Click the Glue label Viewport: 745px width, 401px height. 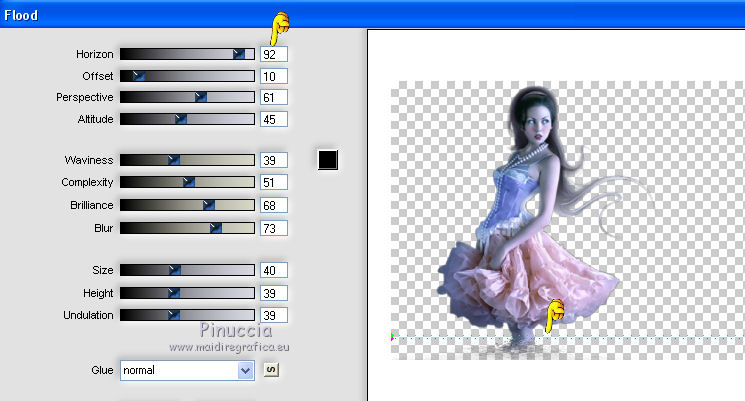pos(102,370)
